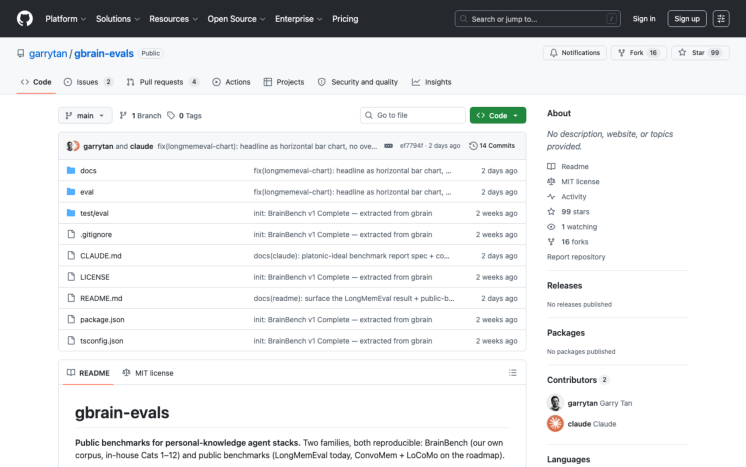Image resolution: width=746 pixels, height=467 pixels.
Task: Open the Pricing page
Action: pos(345,19)
